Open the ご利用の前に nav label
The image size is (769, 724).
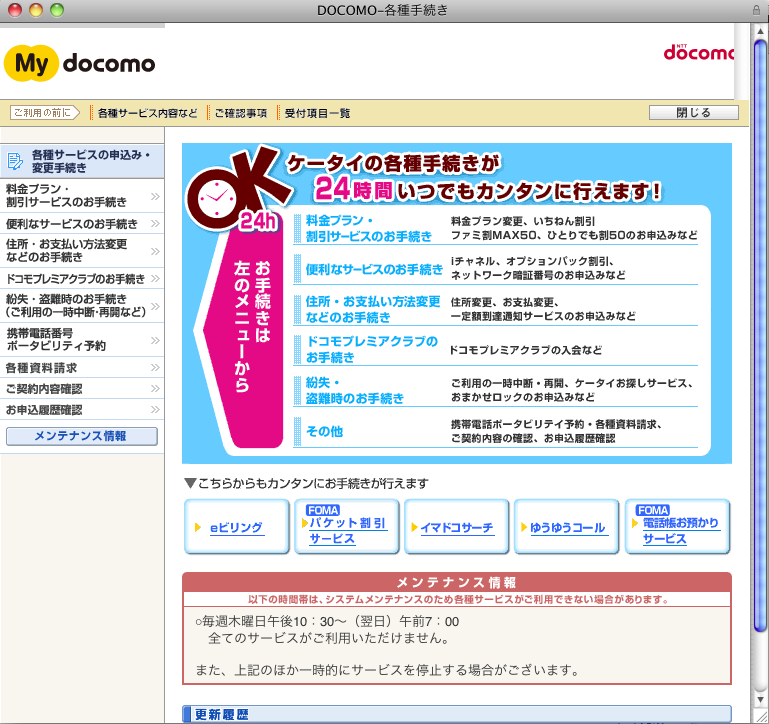(45, 113)
